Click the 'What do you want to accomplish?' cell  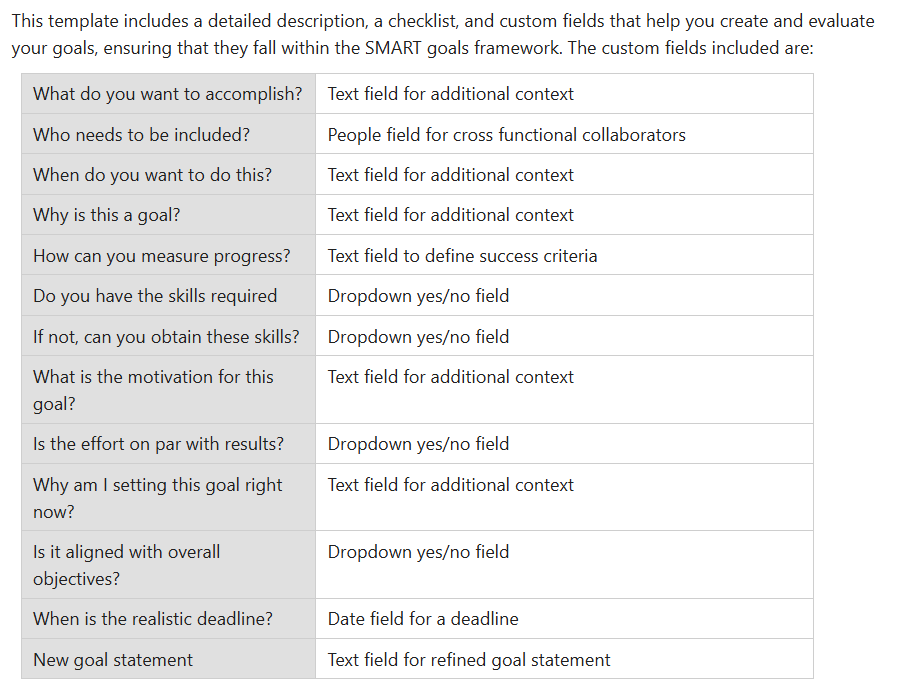click(167, 94)
